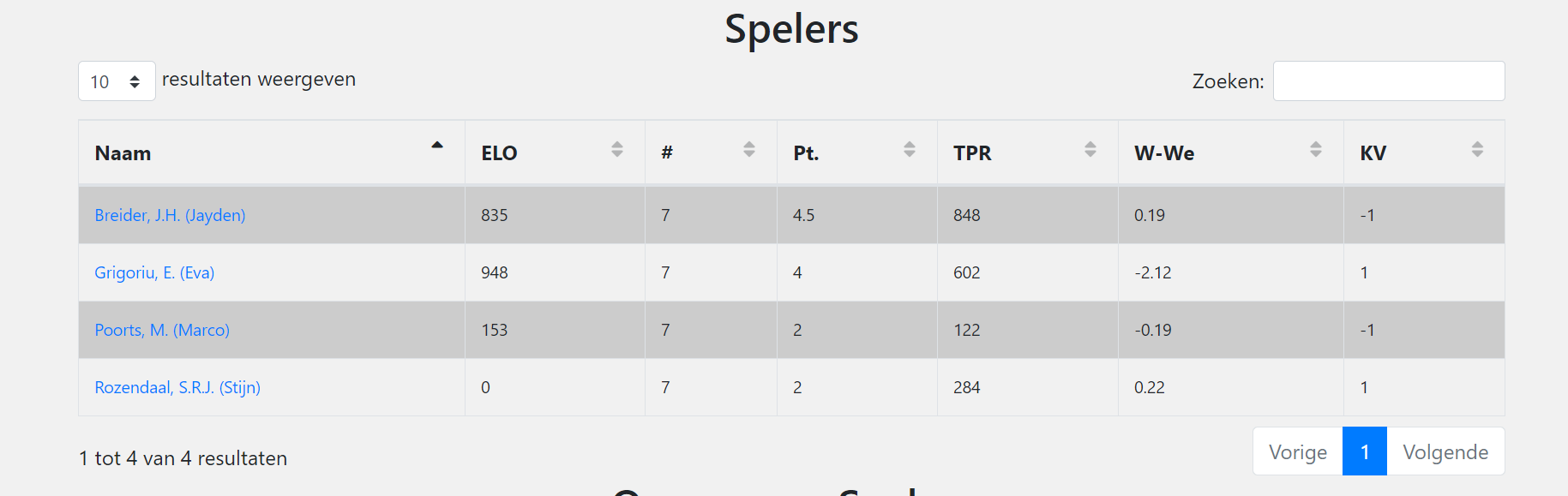Open player Breider, J.H. (Jayden)
1568x496 pixels.
170,215
